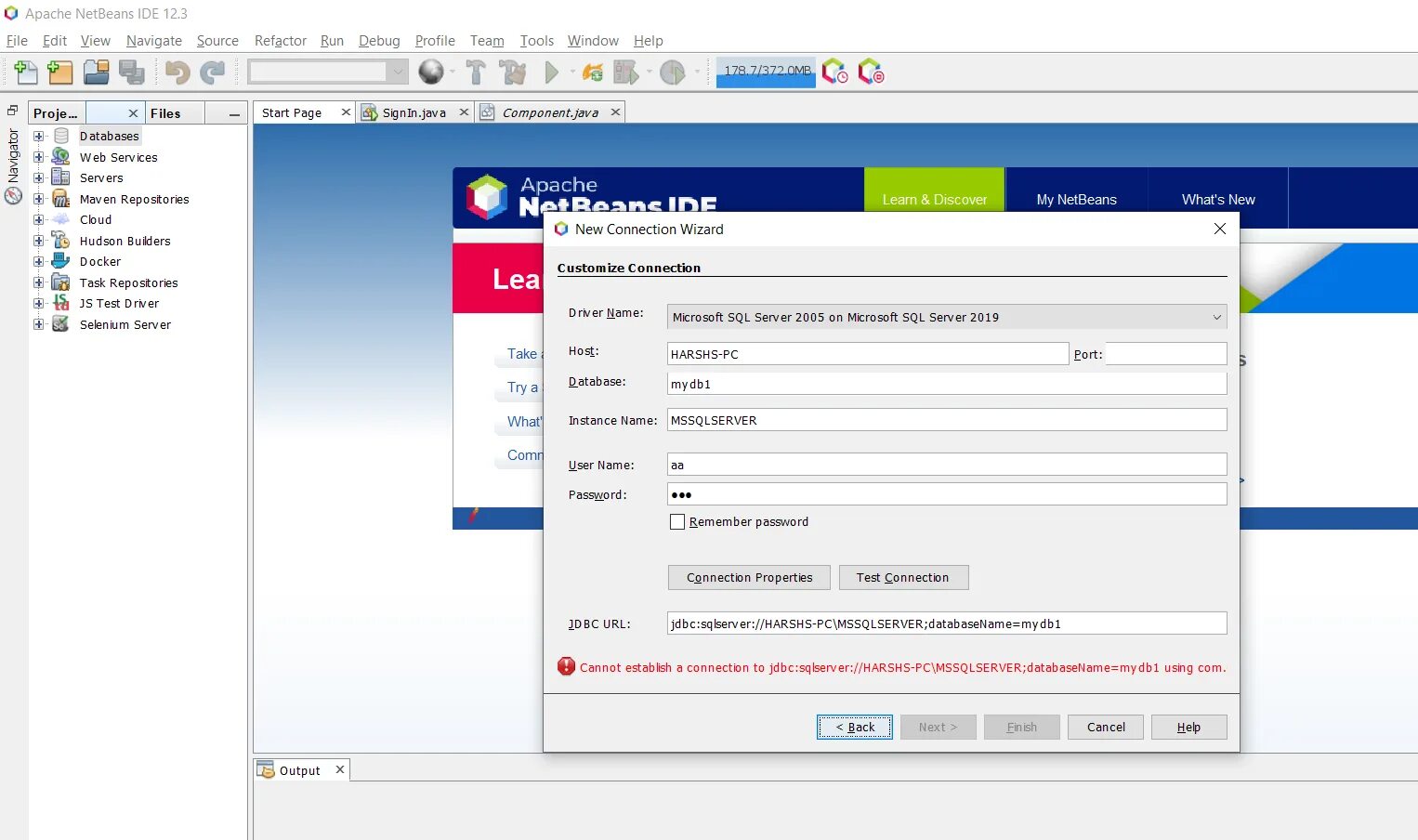Open the Refactor menu

click(281, 41)
